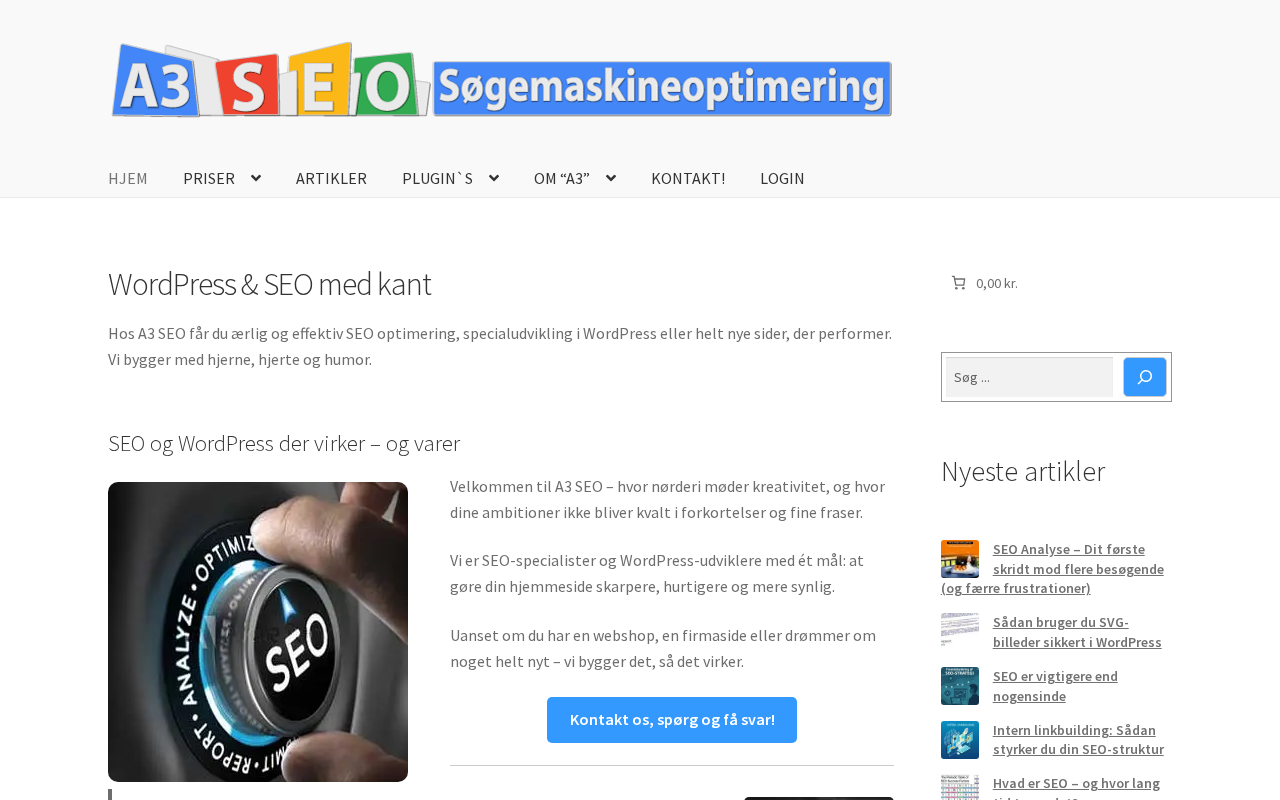Open the SVG-billeder article thumbnail
The height and width of the screenshot is (800, 1280).
(x=960, y=631)
